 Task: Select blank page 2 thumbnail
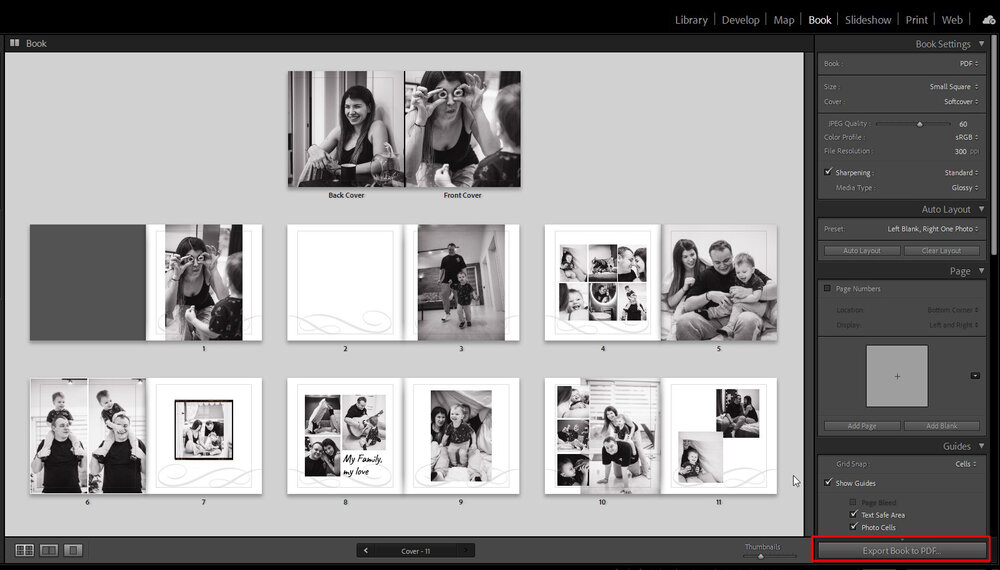345,282
